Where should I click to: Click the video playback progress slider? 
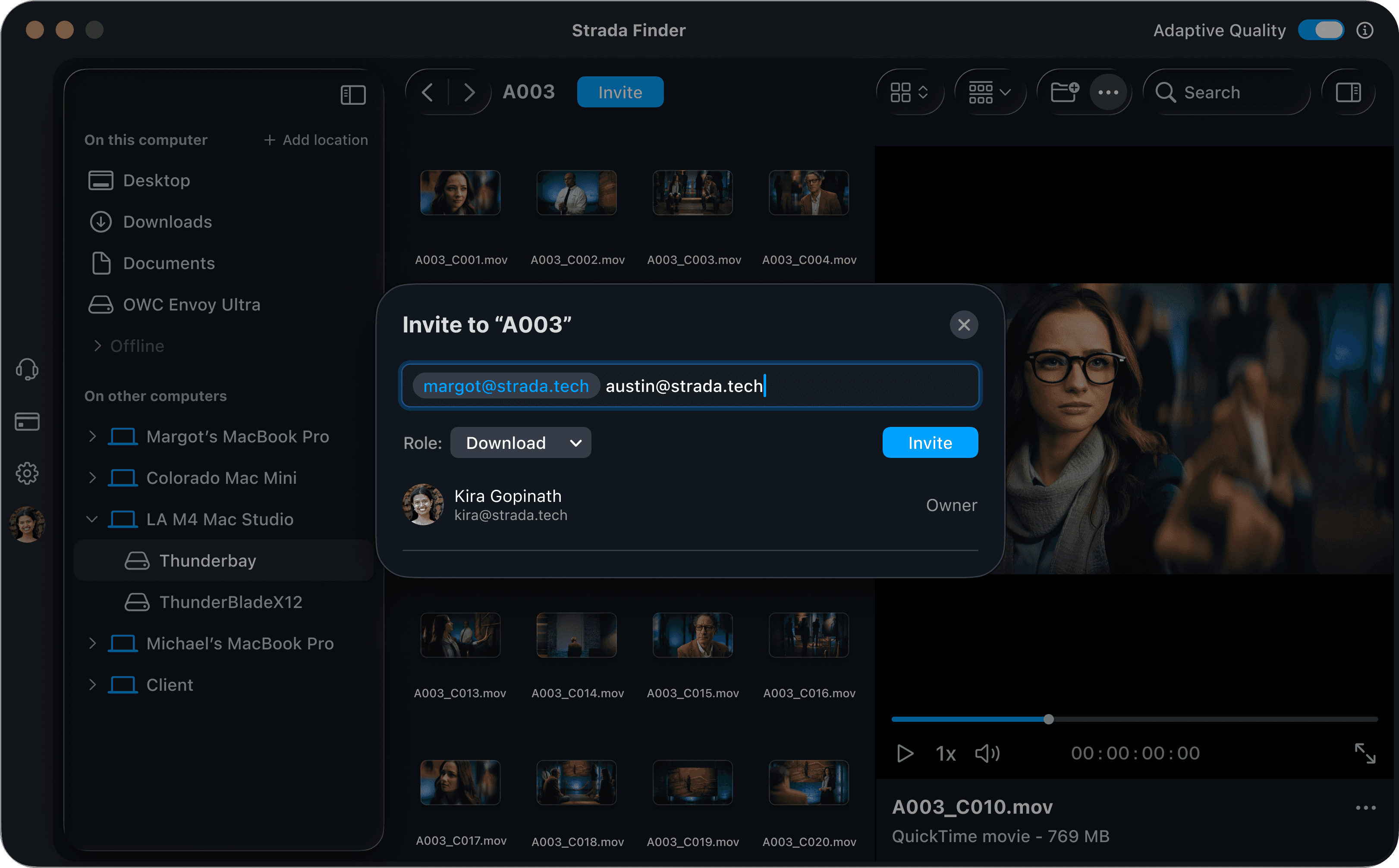tap(1134, 719)
